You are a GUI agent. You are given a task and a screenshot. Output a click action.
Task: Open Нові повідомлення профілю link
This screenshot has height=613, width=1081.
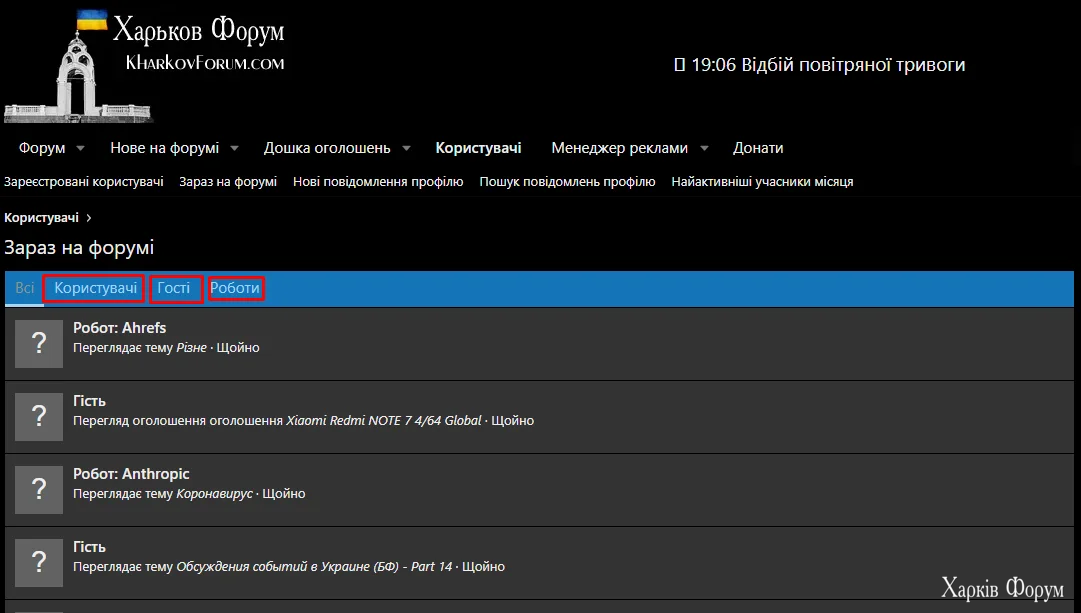click(x=378, y=182)
